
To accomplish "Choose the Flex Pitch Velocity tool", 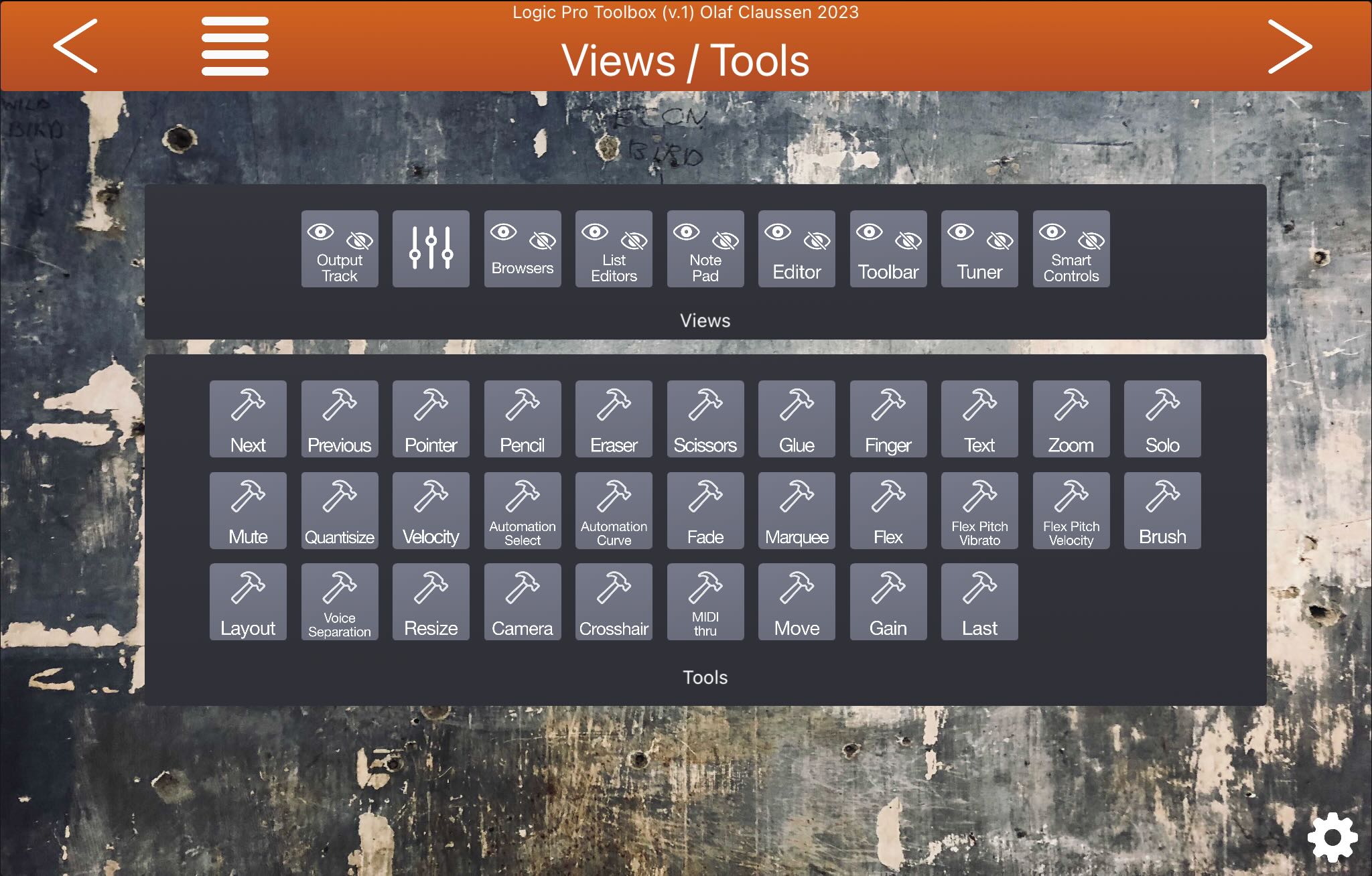I will pos(1071,511).
